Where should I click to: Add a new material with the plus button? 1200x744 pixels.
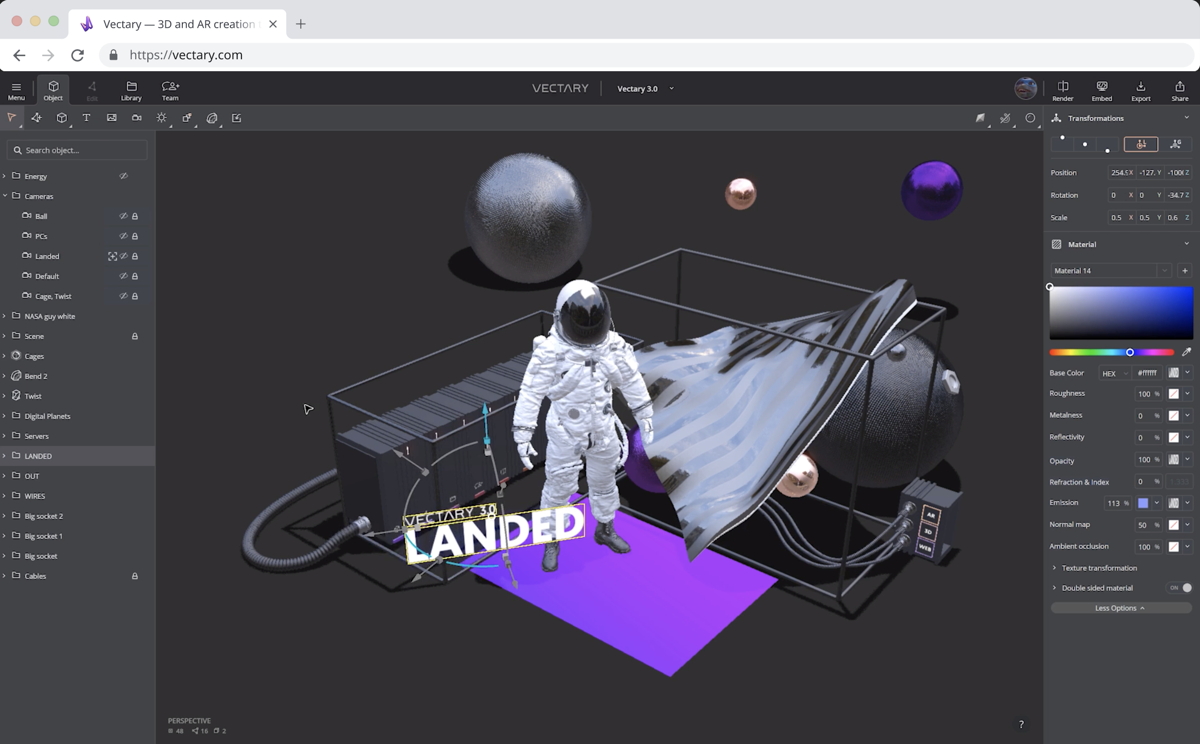(1185, 271)
